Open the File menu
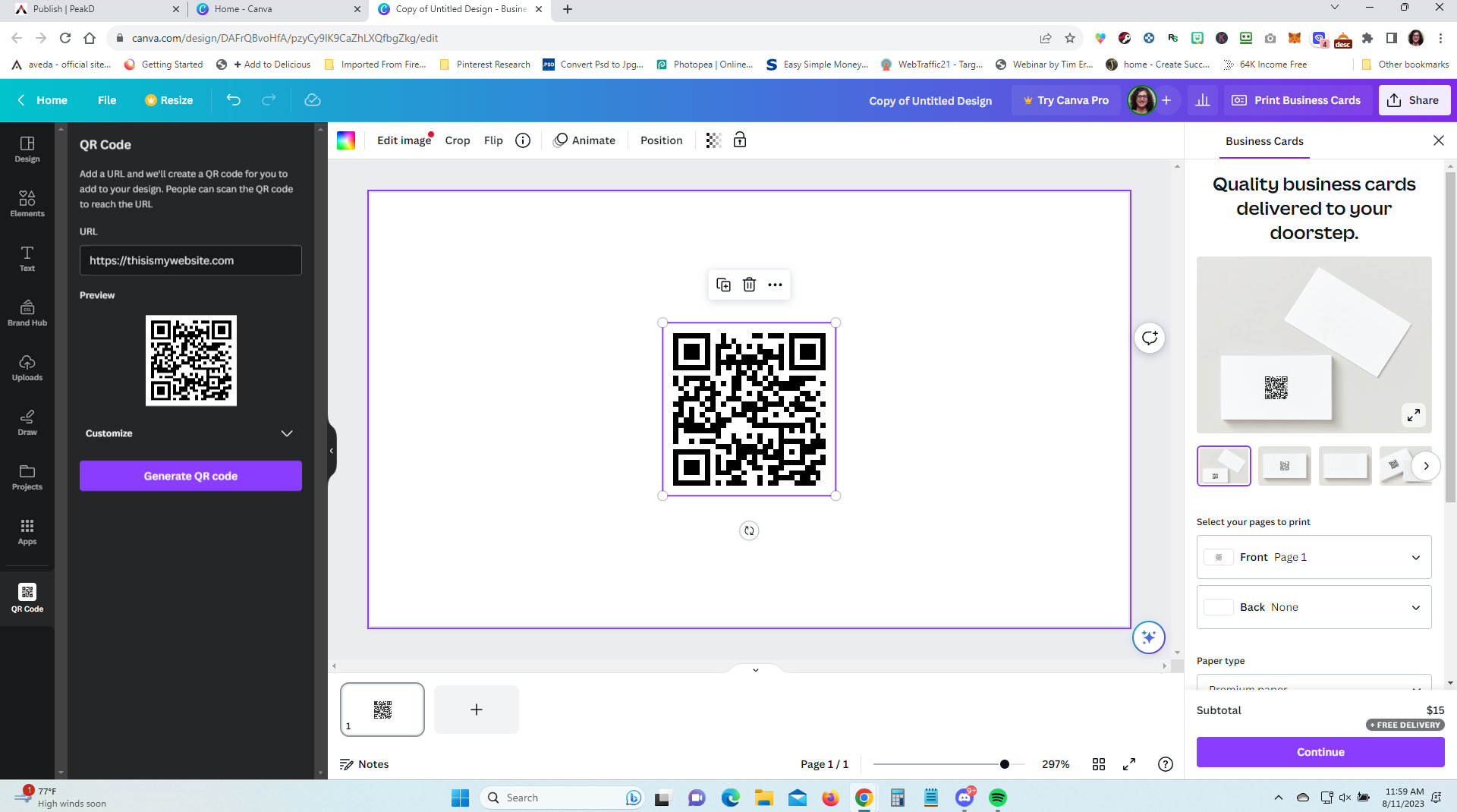 pos(107,100)
